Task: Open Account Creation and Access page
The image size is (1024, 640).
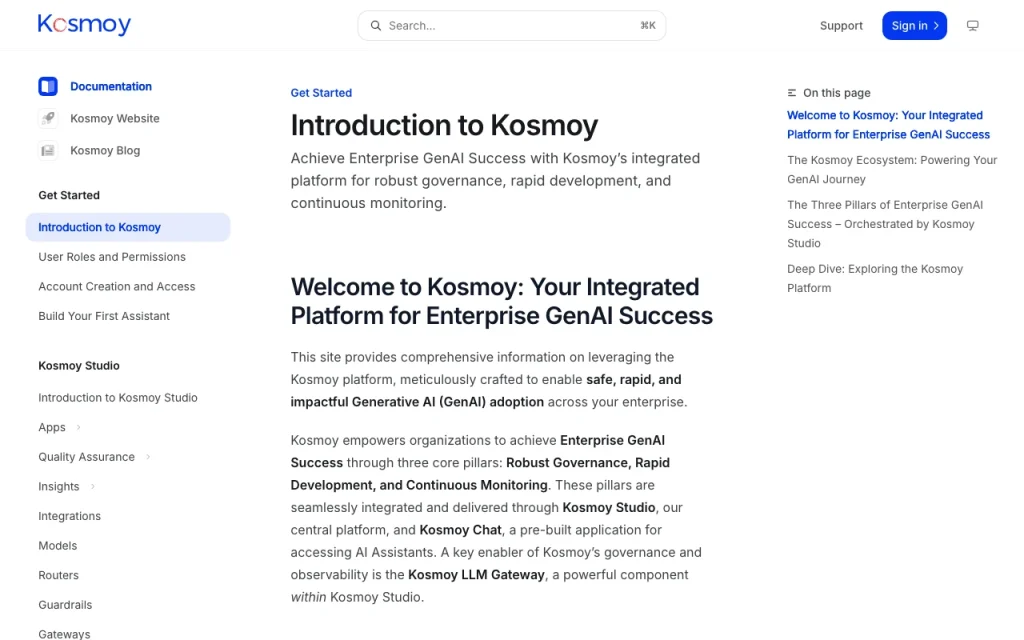Action: [x=116, y=286]
